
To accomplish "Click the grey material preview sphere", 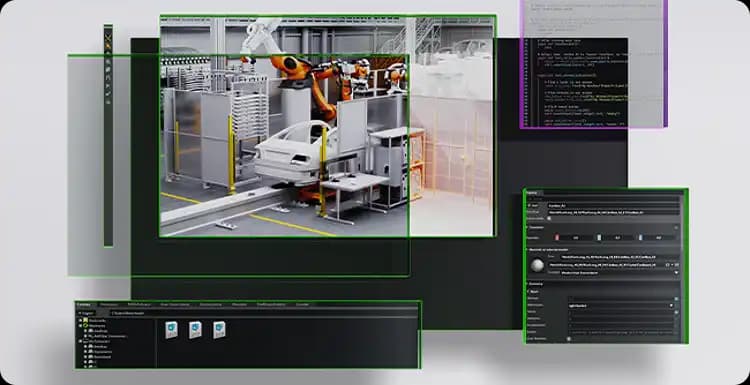I will (537, 265).
